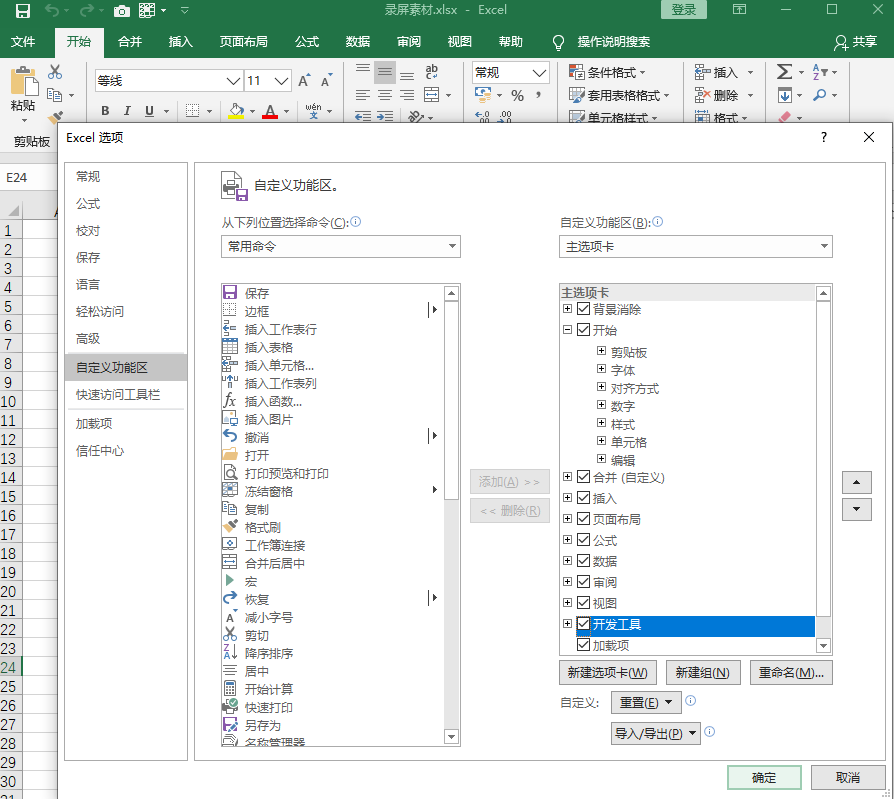This screenshot has height=799, width=894.
Task: Click the camera screenshot icon in quick access toolbar
Action: (x=121, y=11)
